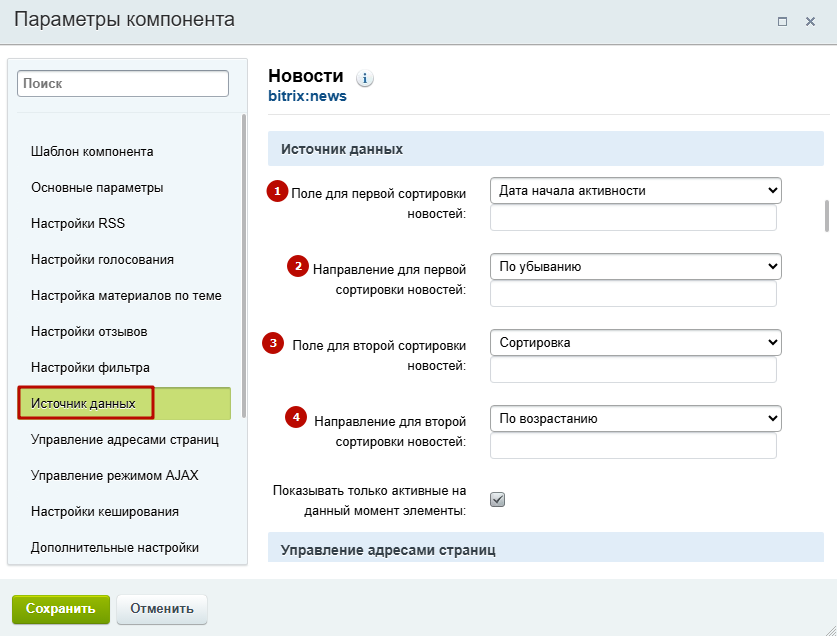Click the info icon next to Новости
This screenshot has width=837, height=636.
pyautogui.click(x=365, y=78)
